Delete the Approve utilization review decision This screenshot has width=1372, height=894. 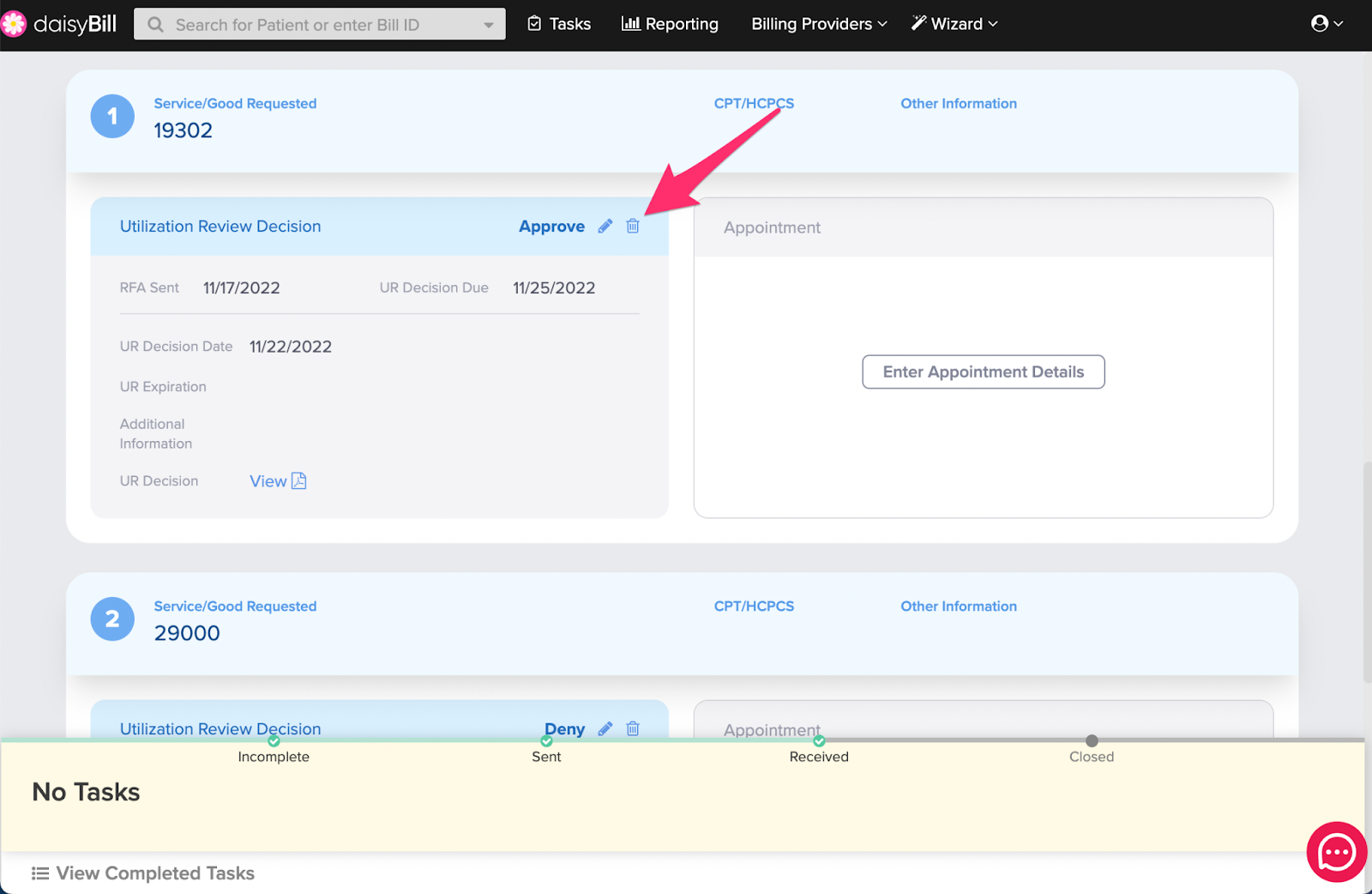click(633, 226)
